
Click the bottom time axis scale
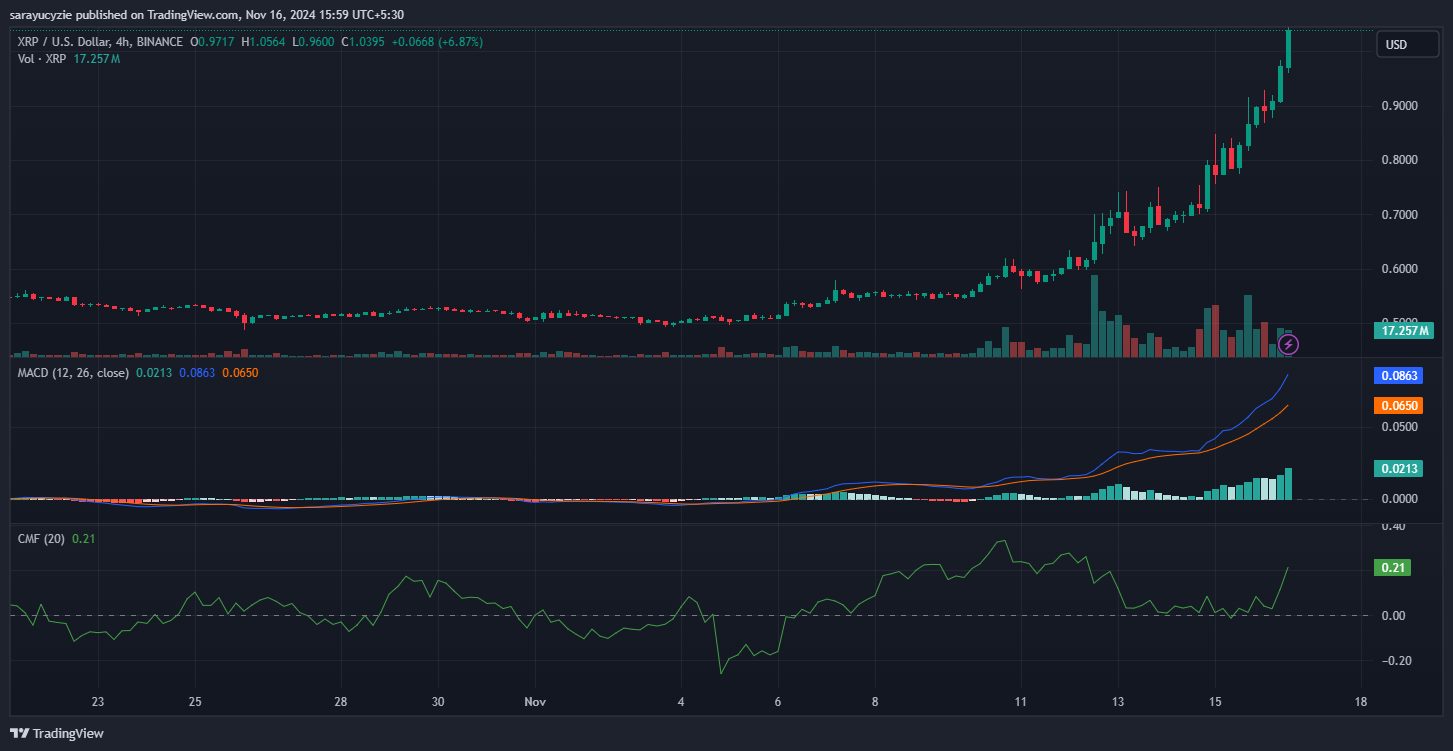(x=700, y=702)
